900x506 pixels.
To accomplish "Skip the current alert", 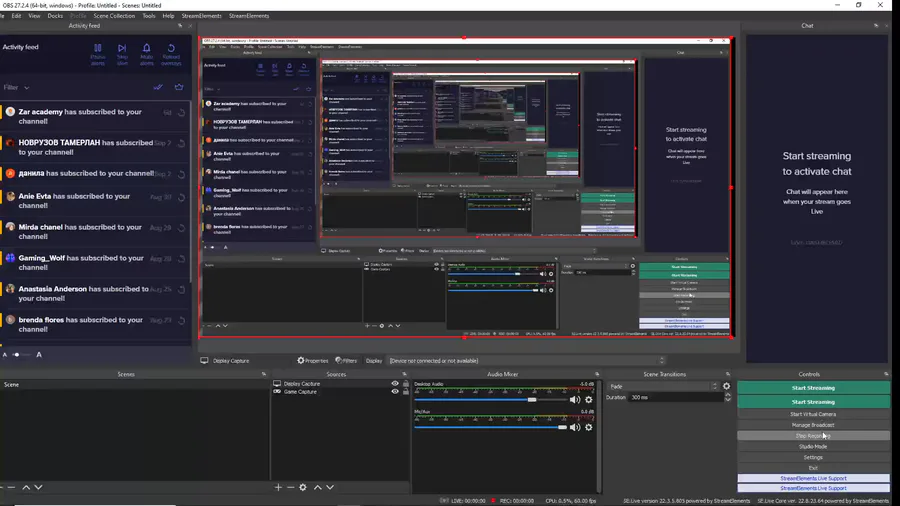I will 122,55.
